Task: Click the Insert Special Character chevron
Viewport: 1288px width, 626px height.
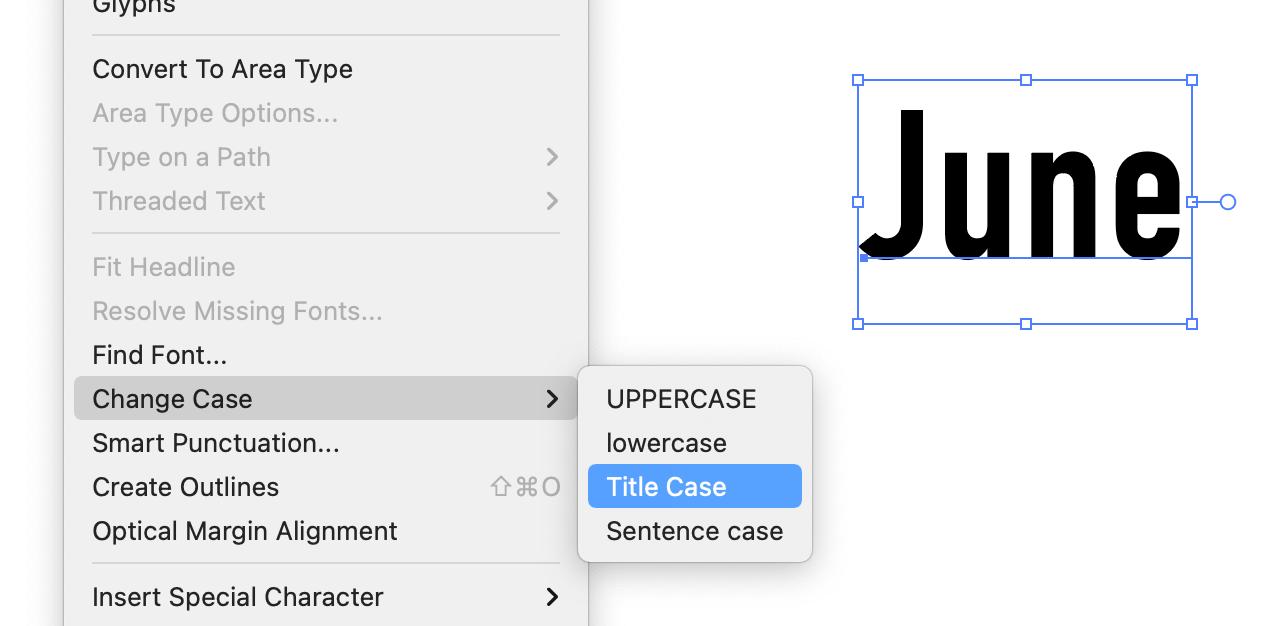Action: coord(552,597)
